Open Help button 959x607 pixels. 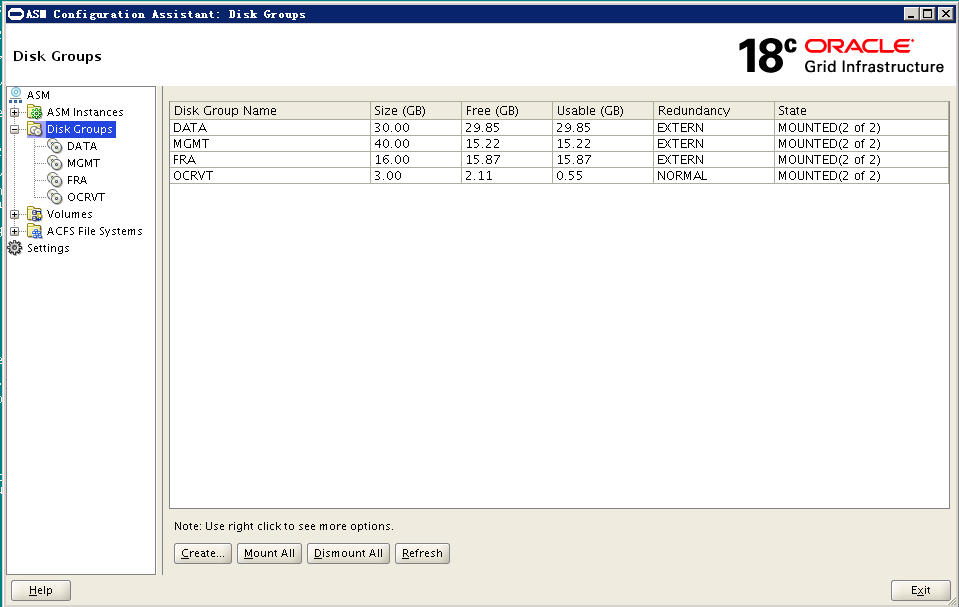(x=41, y=590)
